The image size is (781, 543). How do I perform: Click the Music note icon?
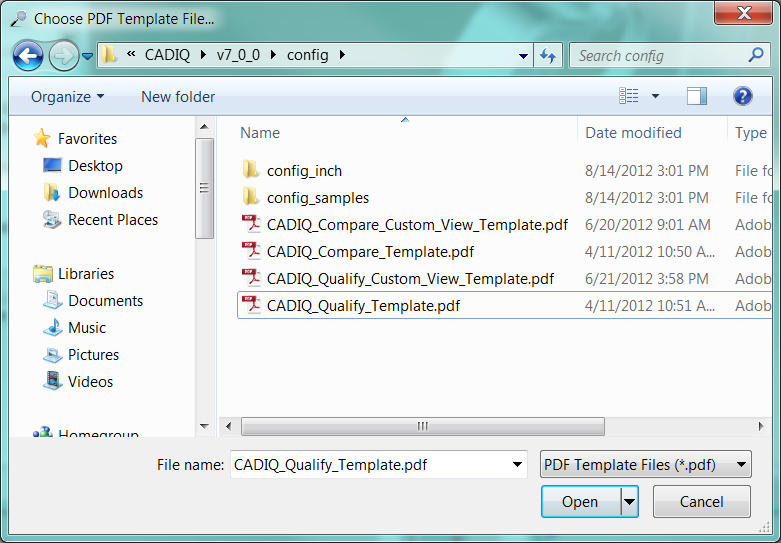coord(53,327)
